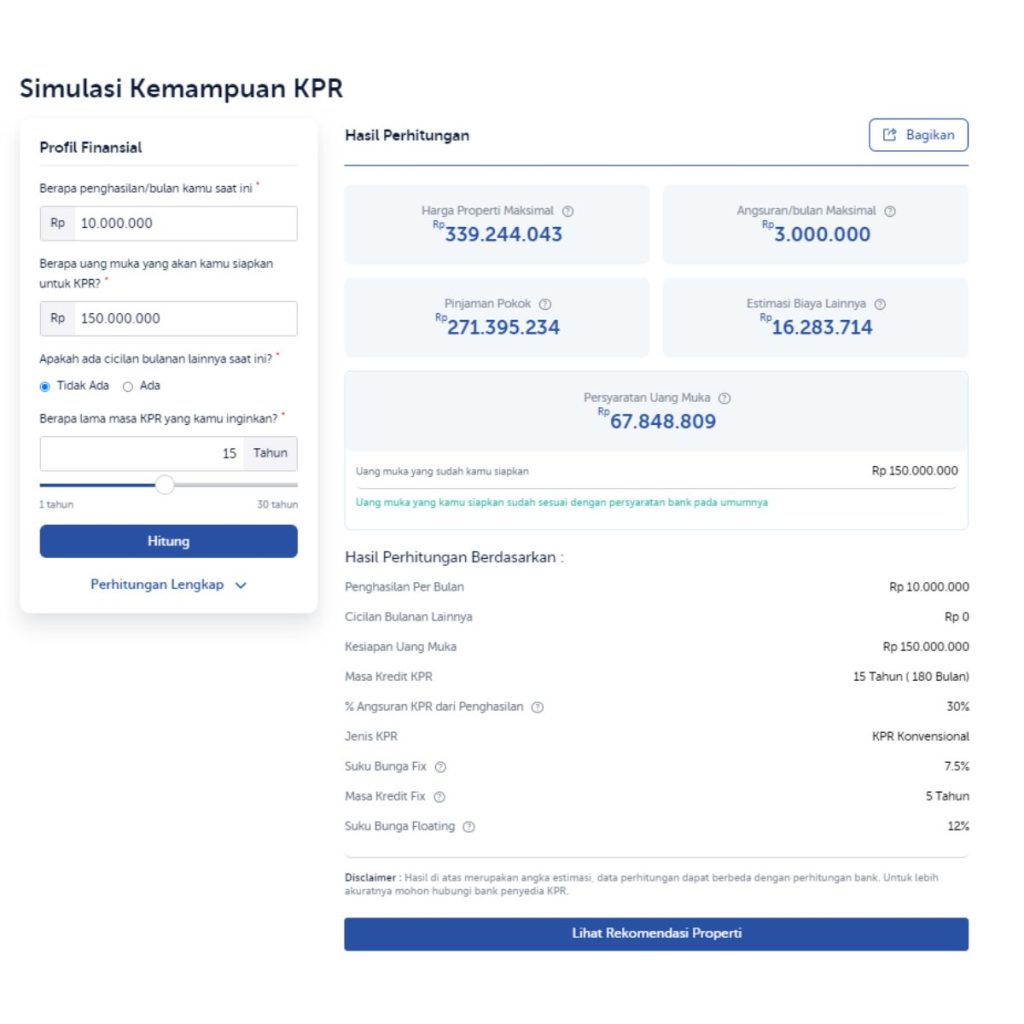Screen dimensions: 1024x1024
Task: Focus the monthly income input field
Action: pos(185,224)
